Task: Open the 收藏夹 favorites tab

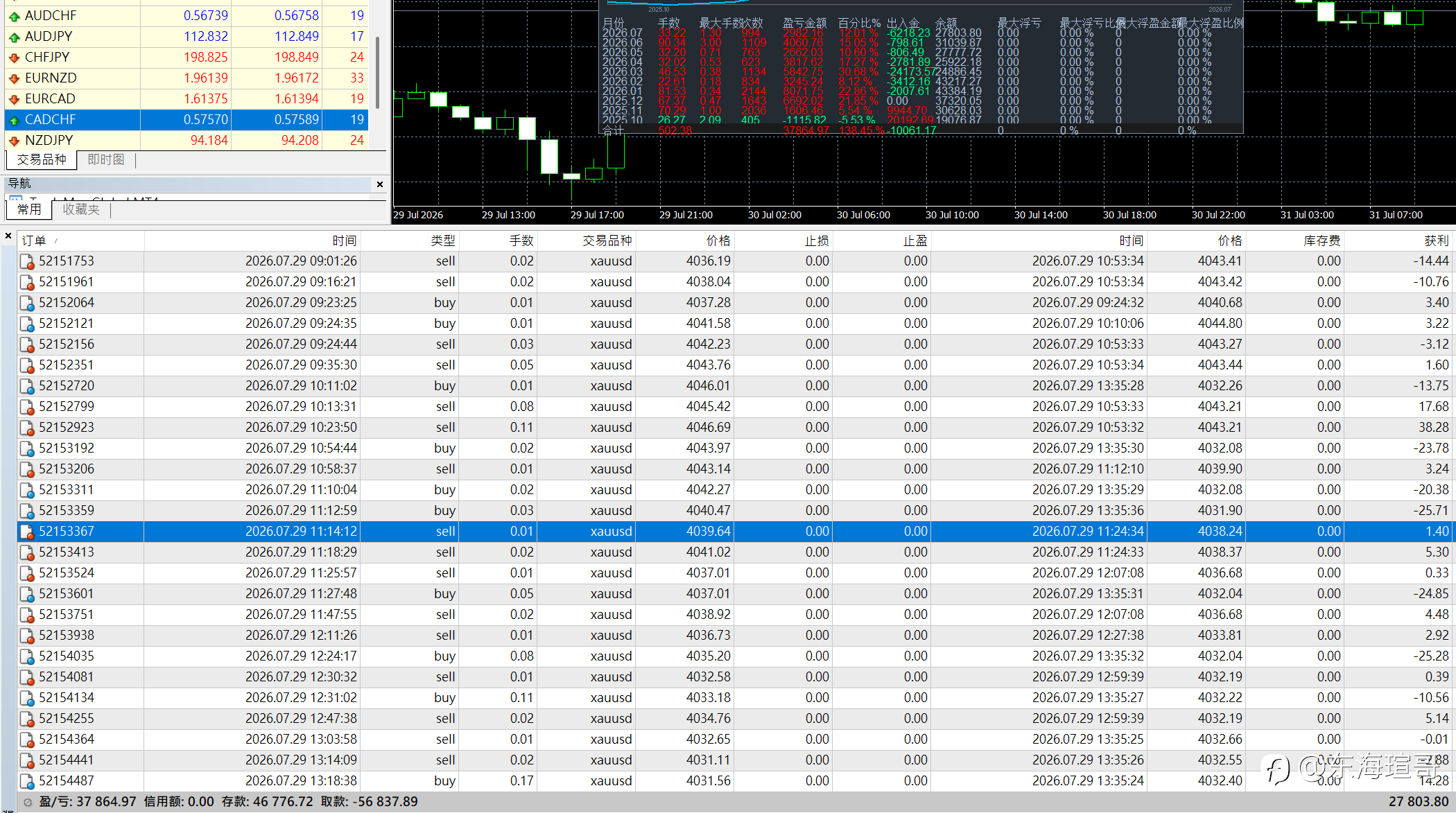Action: pyautogui.click(x=81, y=209)
